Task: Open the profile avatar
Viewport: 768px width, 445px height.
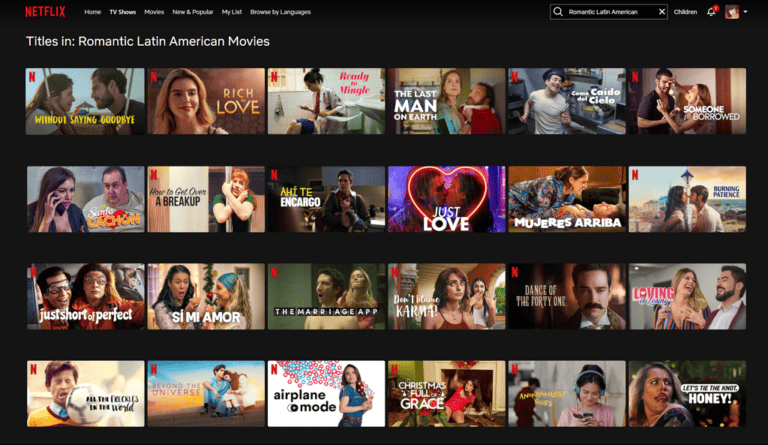Action: pos(732,12)
